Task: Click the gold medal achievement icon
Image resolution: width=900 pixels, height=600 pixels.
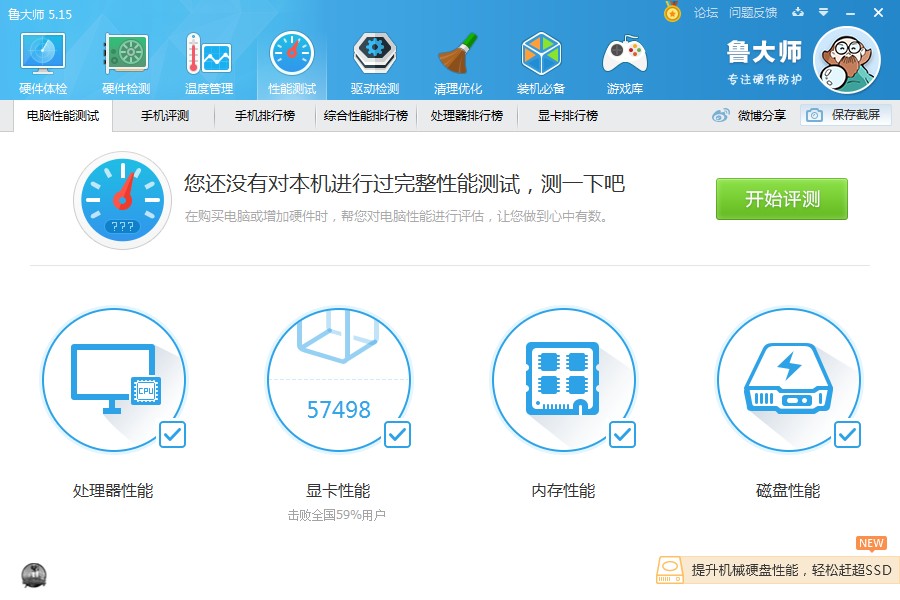Action: pos(672,13)
